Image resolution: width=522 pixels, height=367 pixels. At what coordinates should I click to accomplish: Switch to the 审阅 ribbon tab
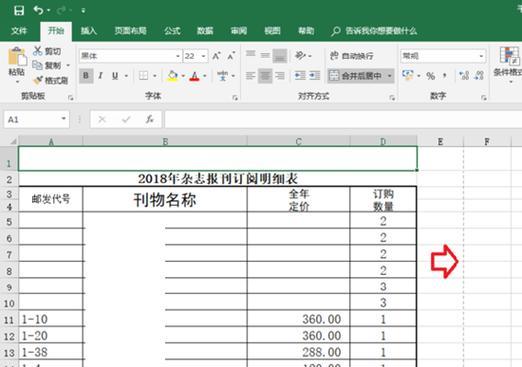click(239, 31)
